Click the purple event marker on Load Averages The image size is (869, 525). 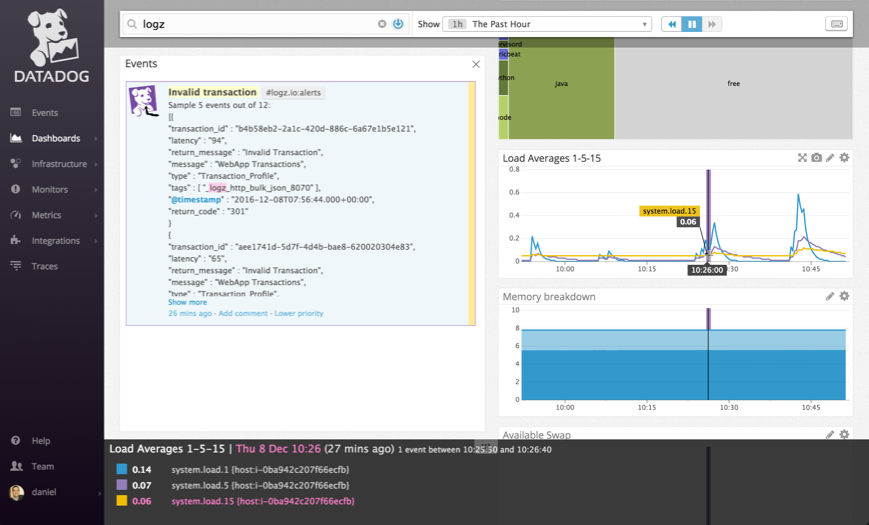click(x=708, y=214)
